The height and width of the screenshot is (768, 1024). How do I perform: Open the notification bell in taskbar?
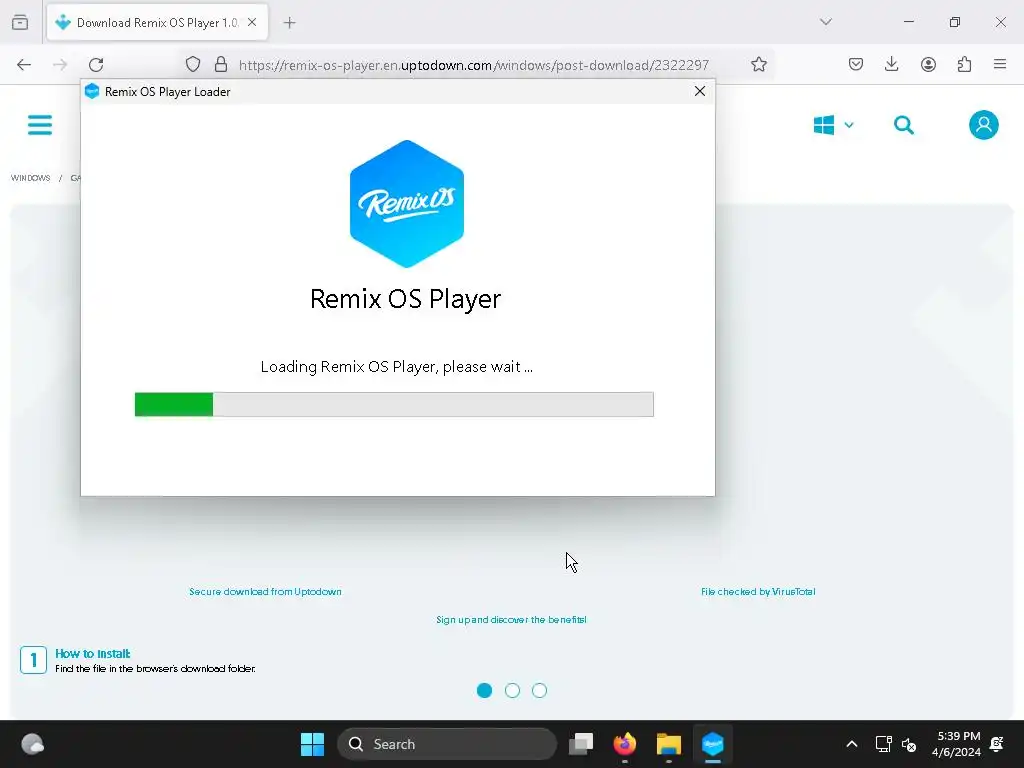(x=997, y=744)
